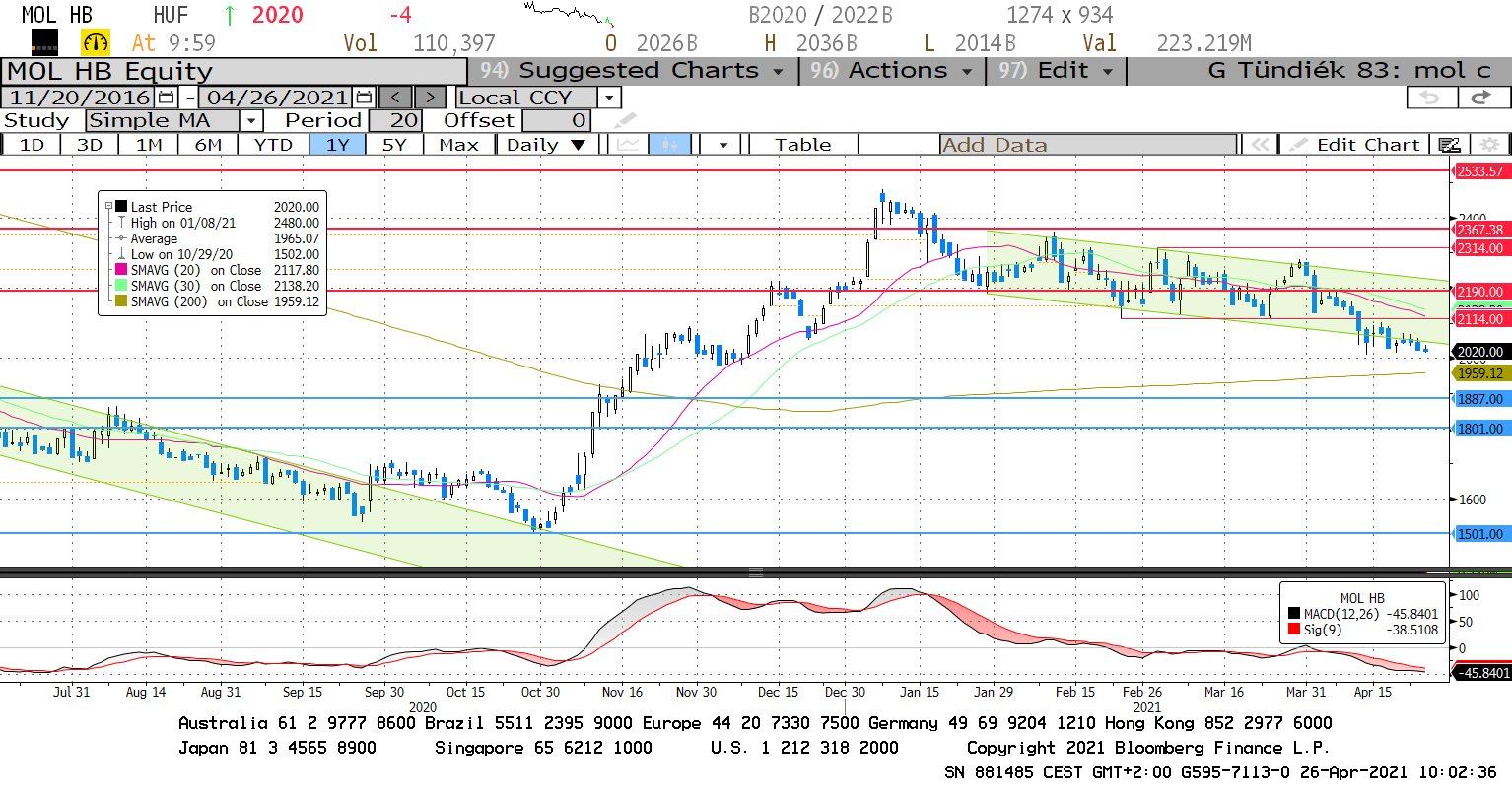Screen dimensions: 1512x801
Task: Click the black Last Price legend swatch
Action: [121, 207]
